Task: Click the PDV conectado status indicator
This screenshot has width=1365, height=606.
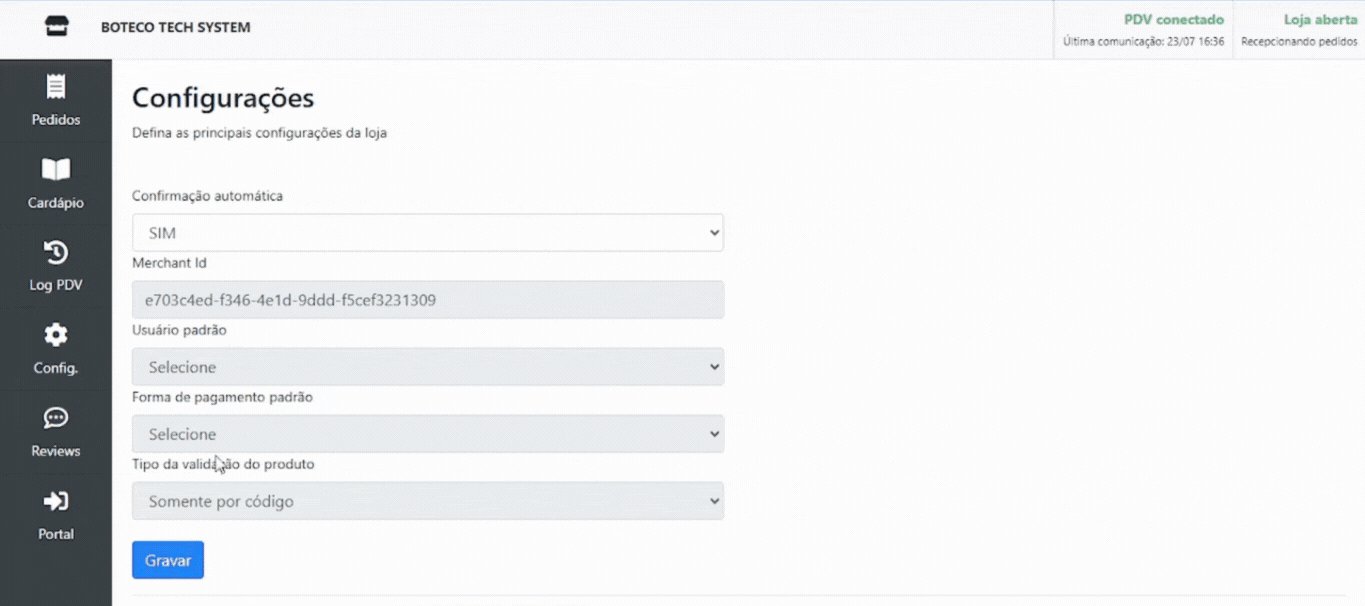Action: 1173,20
